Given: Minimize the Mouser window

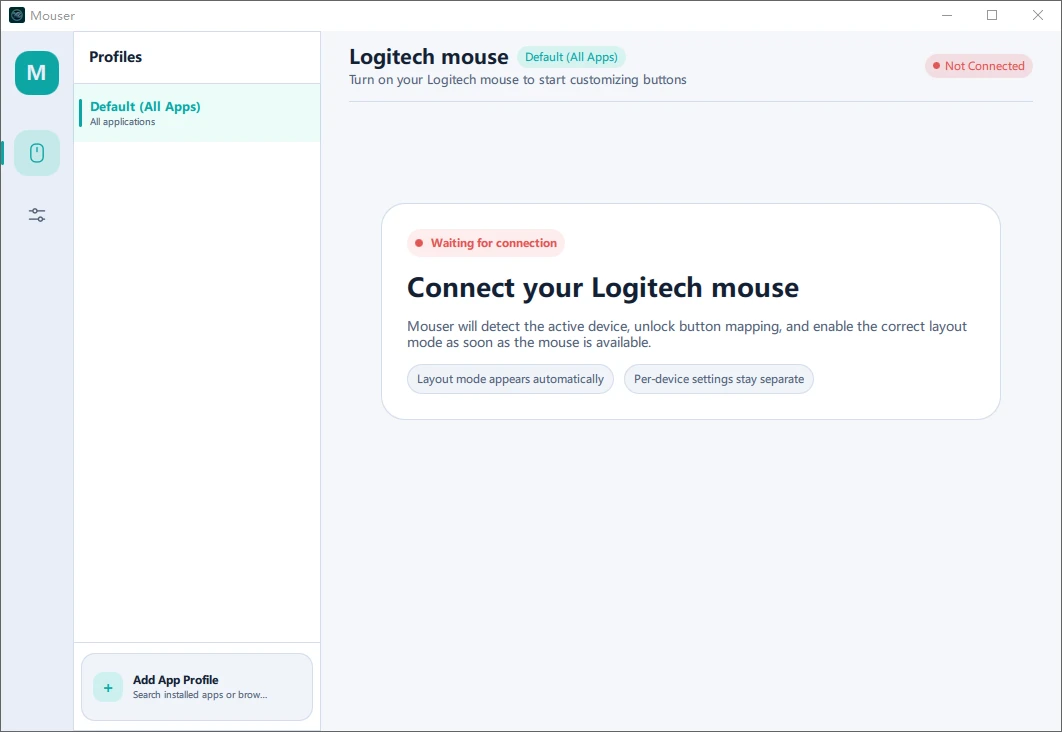Looking at the screenshot, I should click(945, 15).
